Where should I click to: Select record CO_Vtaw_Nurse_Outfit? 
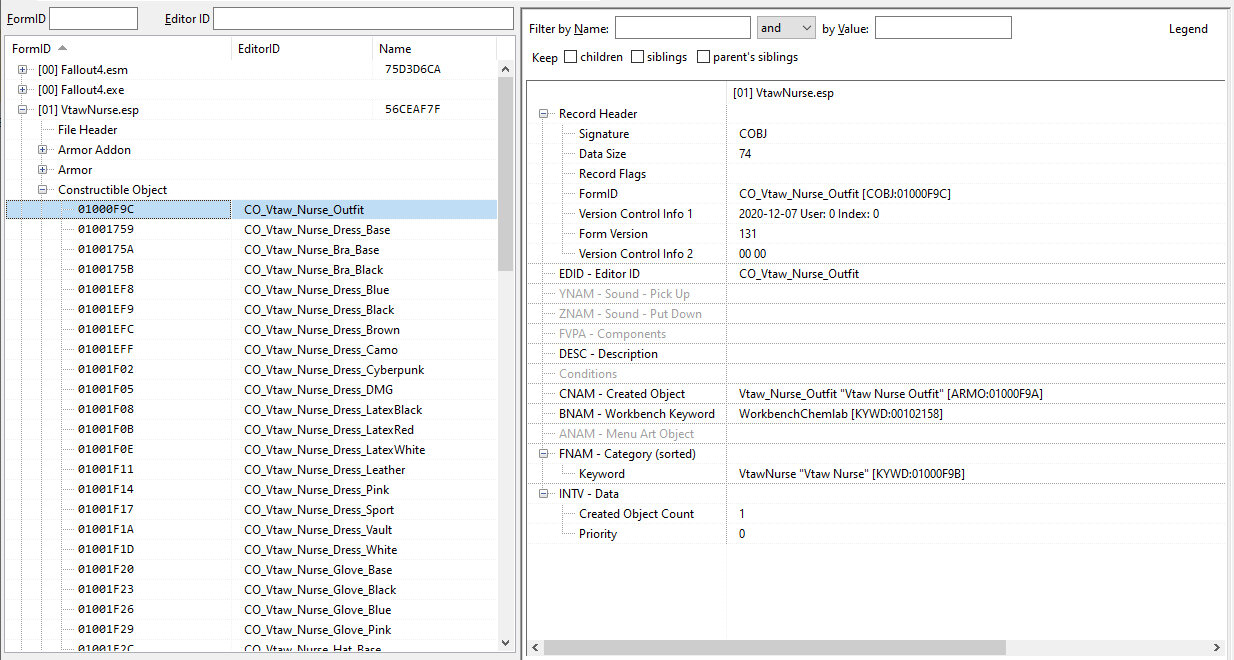[x=251, y=210]
